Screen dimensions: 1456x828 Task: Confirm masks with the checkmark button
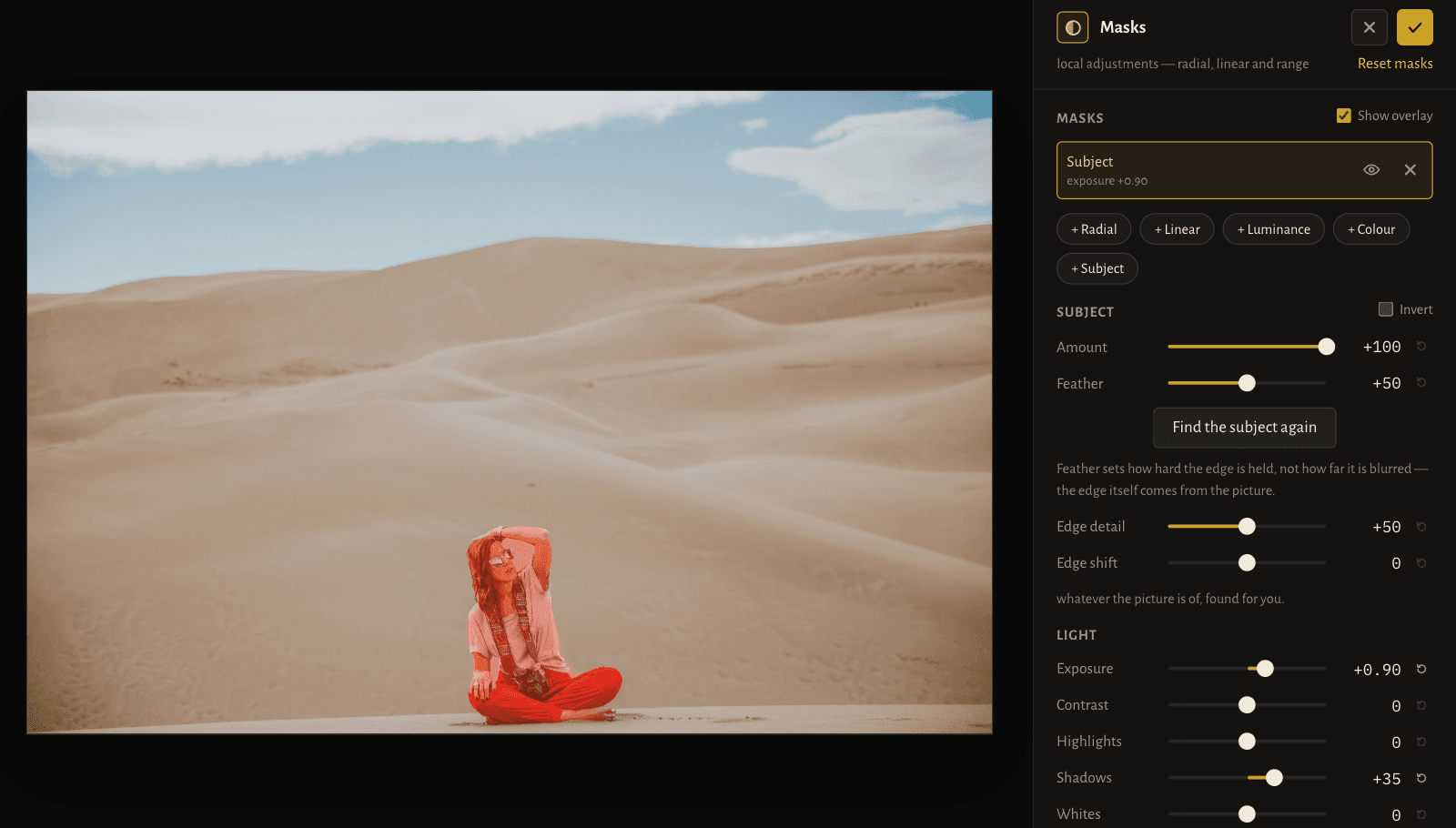pyautogui.click(x=1414, y=27)
